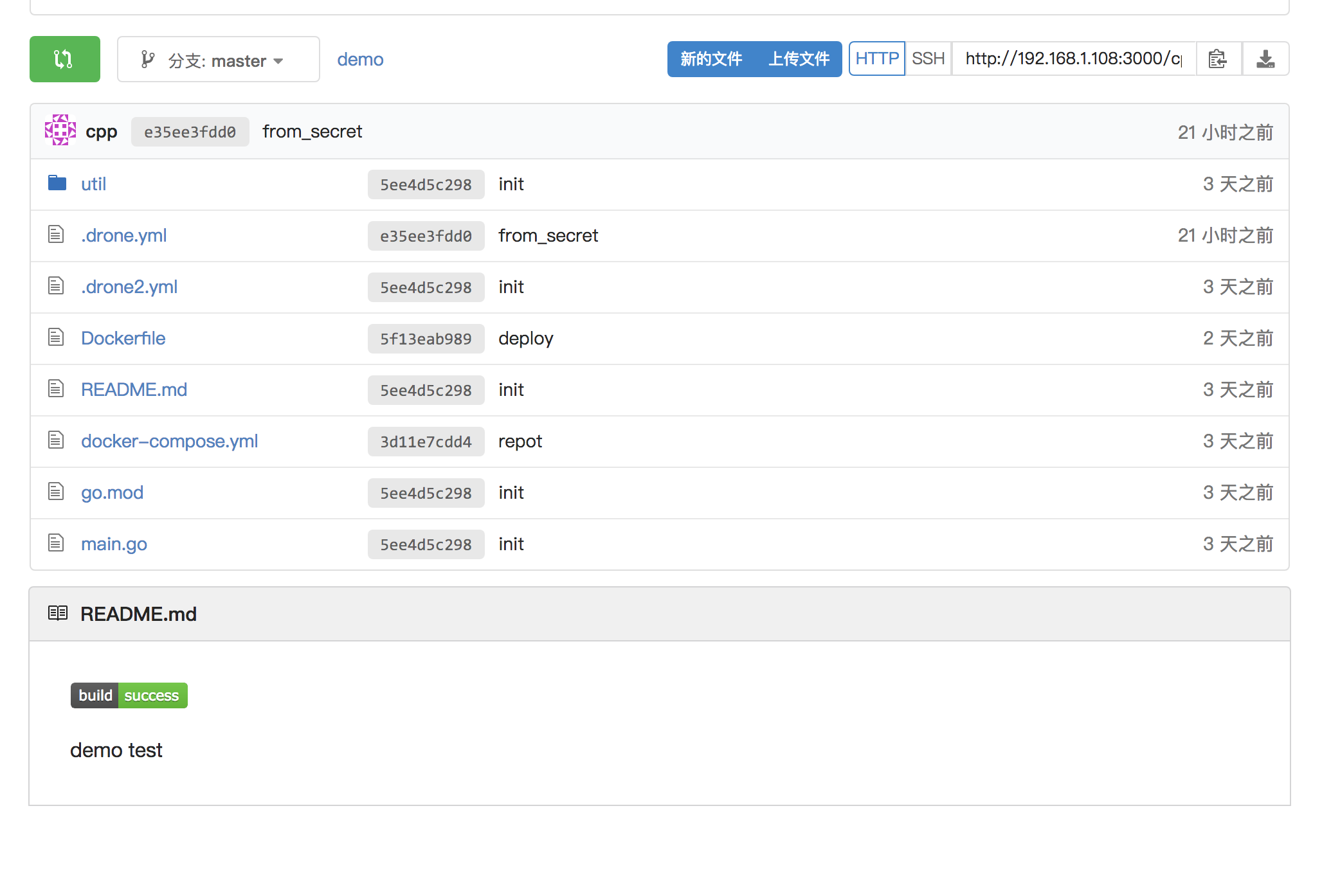This screenshot has width=1322, height=896.
Task: Click the download repository icon
Action: pyautogui.click(x=1265, y=59)
